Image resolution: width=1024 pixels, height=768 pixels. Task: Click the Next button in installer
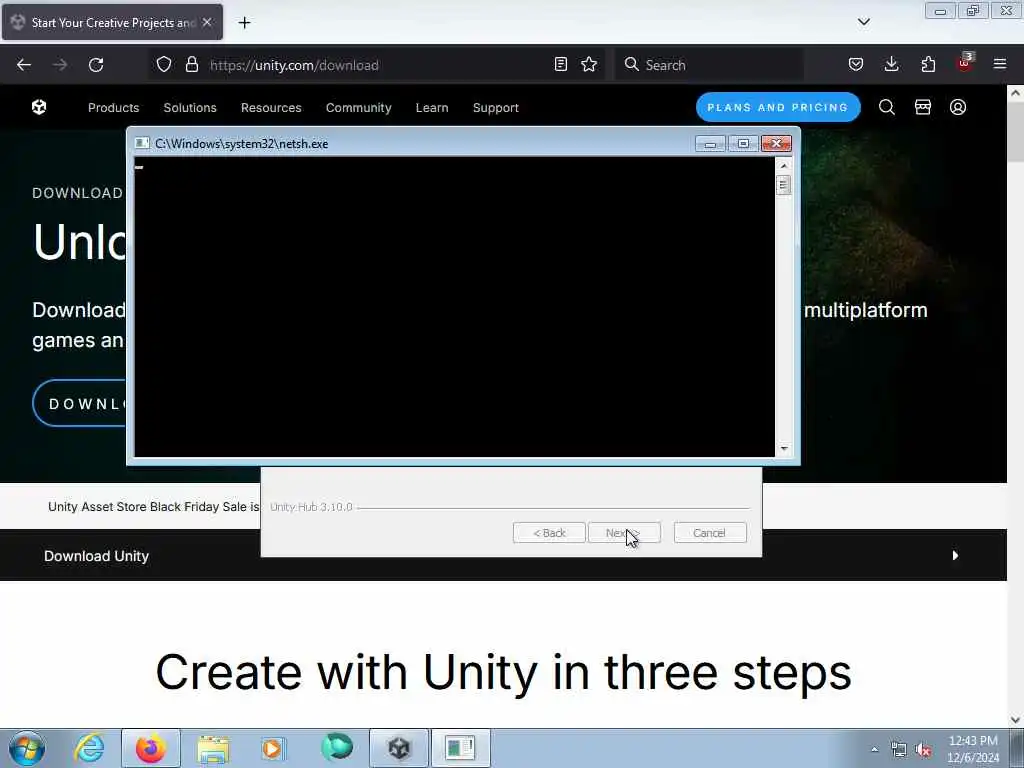point(624,533)
